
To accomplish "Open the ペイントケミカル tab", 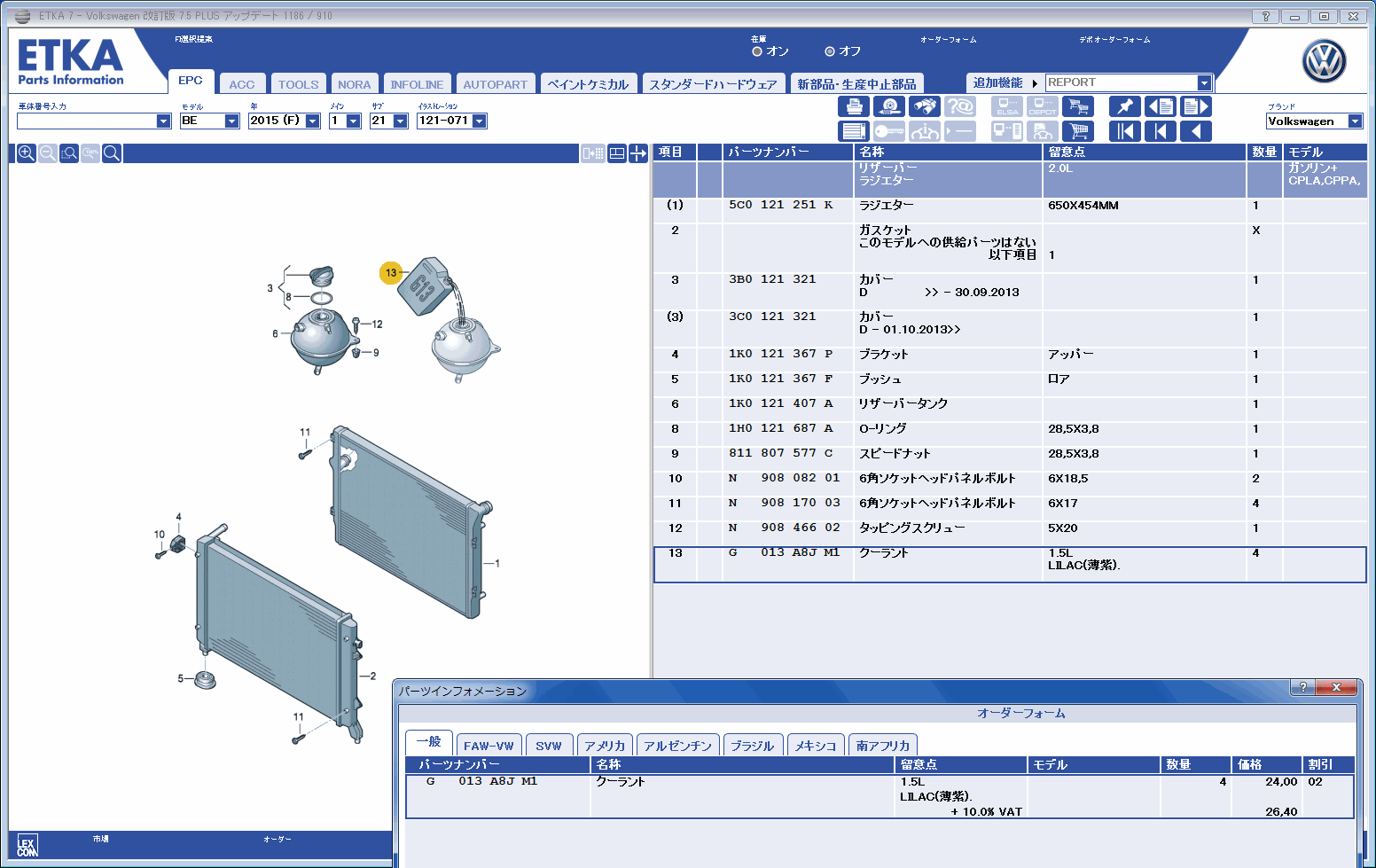I will click(588, 84).
